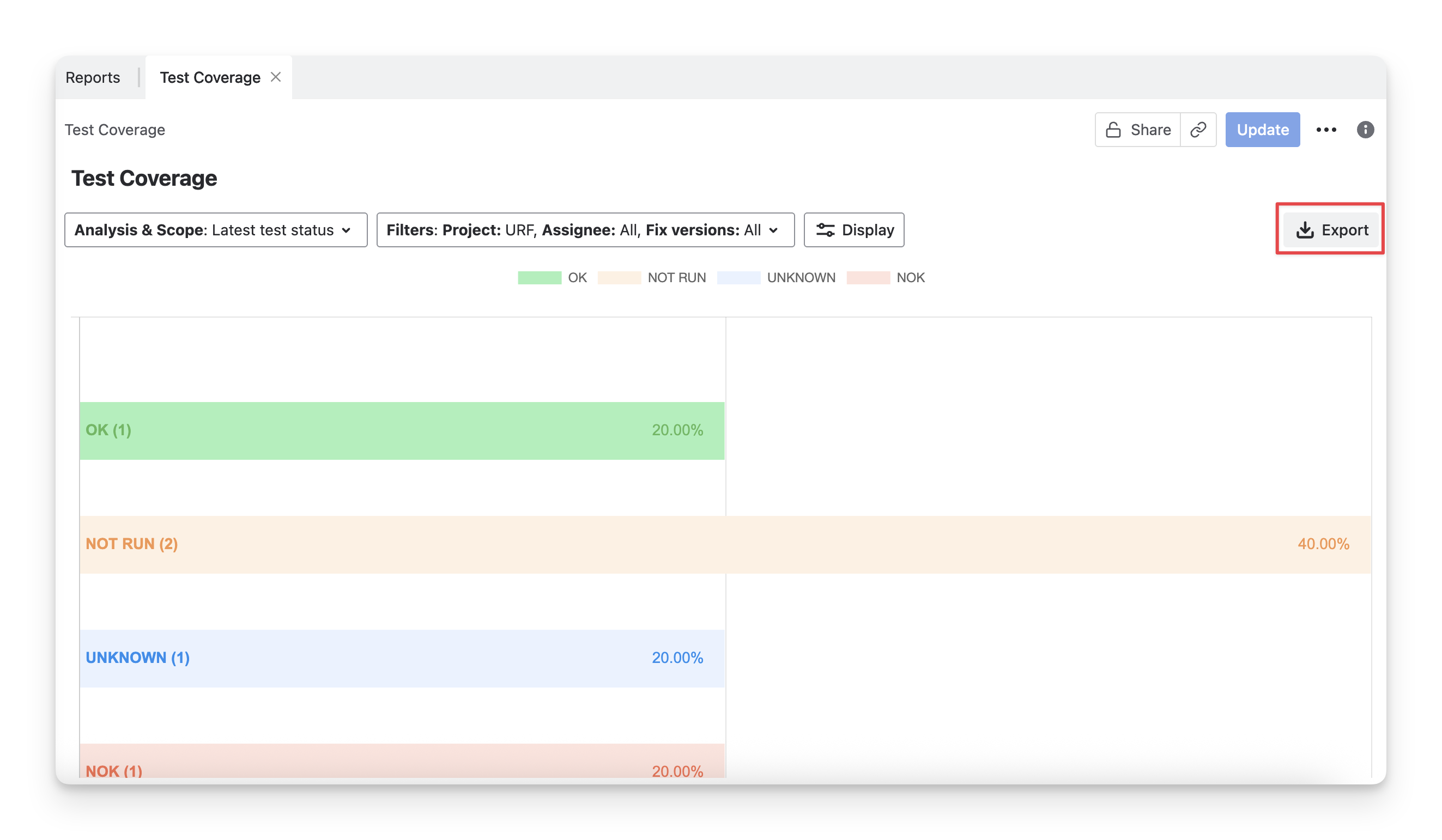The image size is (1442, 840).
Task: Expand the Analysis & Scope dropdown
Action: click(216, 230)
